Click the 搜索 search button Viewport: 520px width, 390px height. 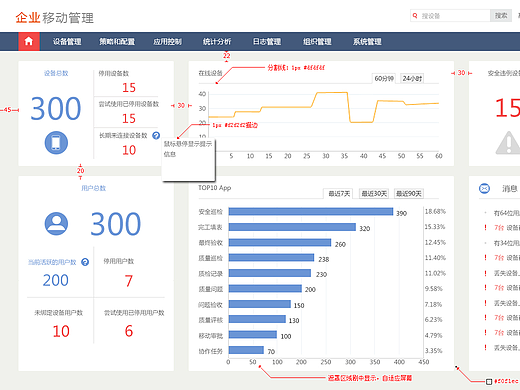coord(501,16)
